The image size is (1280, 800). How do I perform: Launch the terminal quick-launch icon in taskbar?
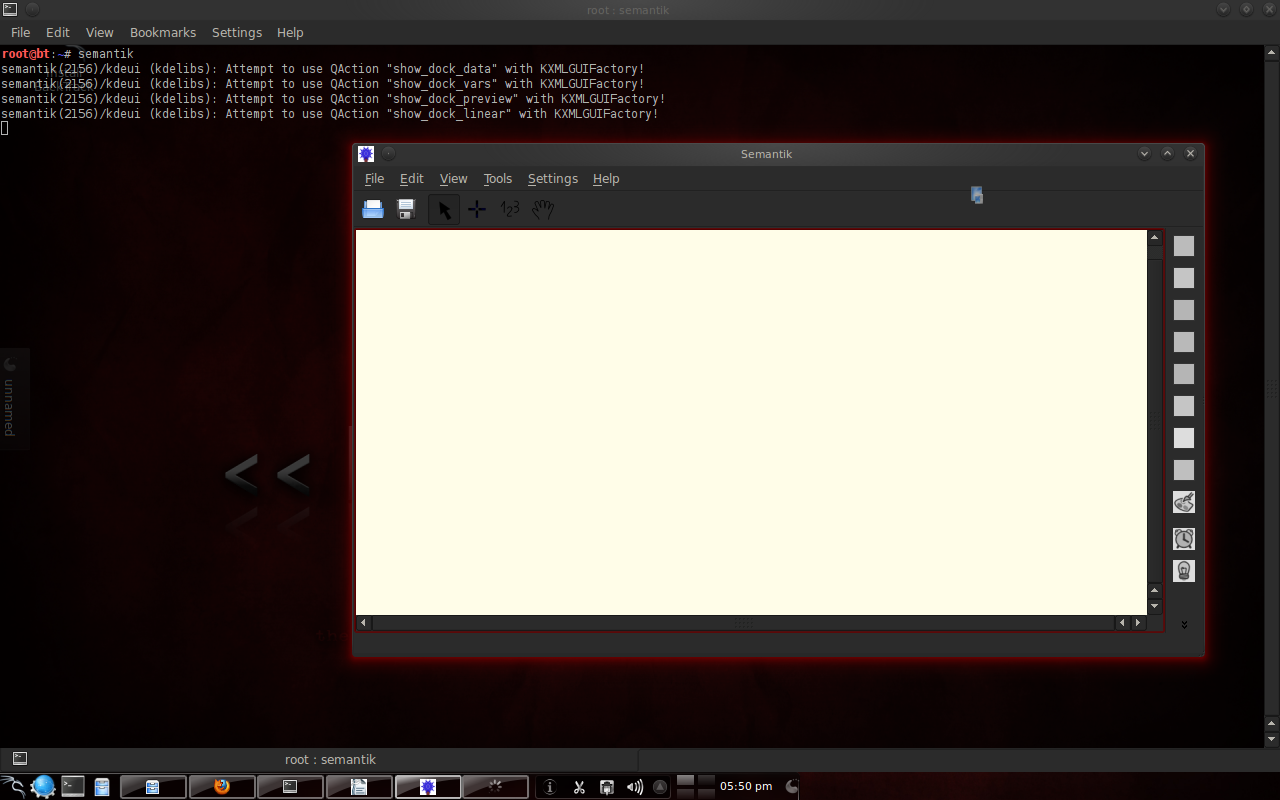click(73, 787)
